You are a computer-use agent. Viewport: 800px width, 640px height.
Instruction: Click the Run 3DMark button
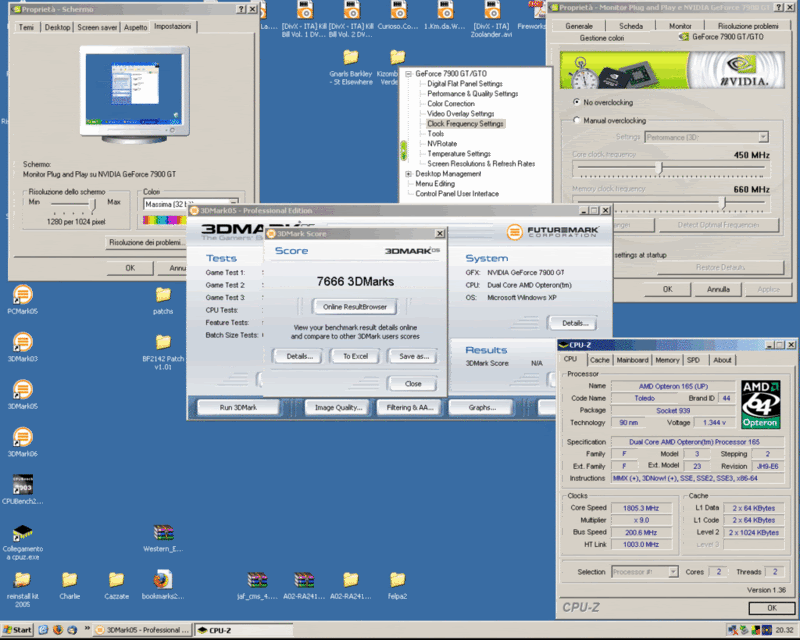[x=238, y=407]
